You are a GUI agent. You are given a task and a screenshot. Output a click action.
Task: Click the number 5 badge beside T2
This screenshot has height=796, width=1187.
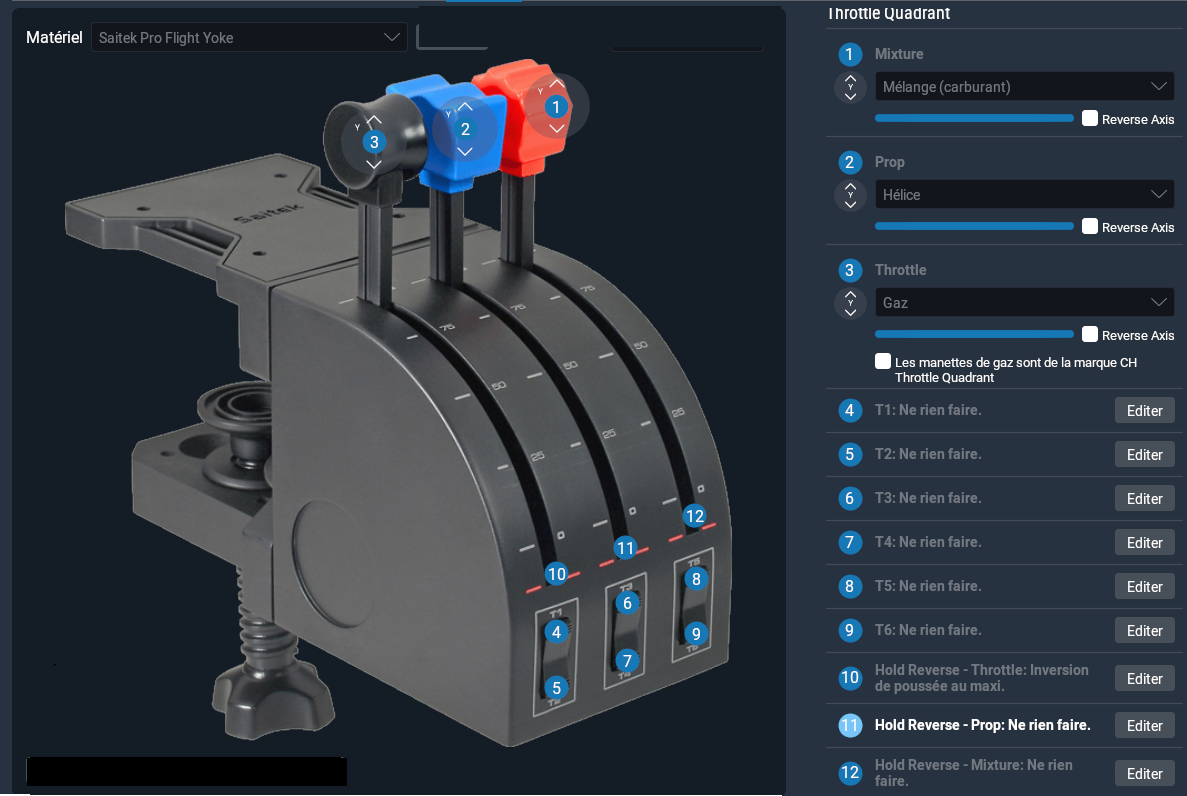tap(849, 454)
